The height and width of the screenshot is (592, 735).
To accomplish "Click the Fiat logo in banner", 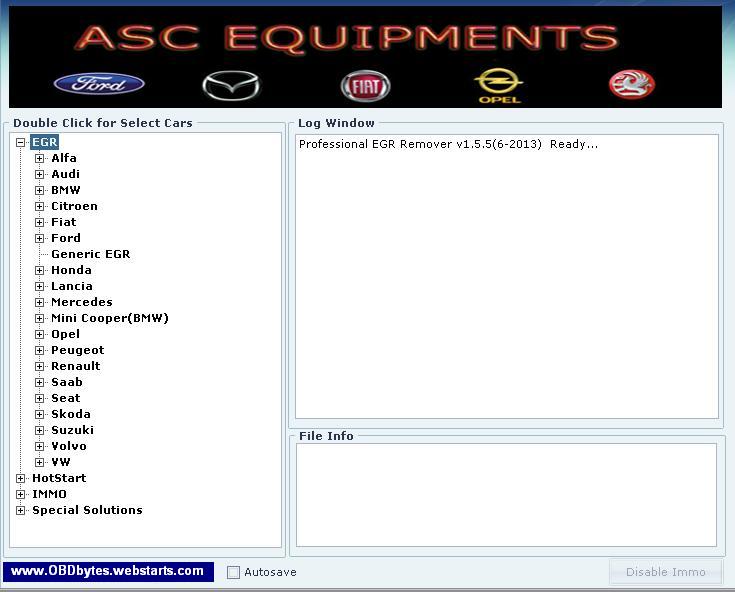I will point(365,86).
